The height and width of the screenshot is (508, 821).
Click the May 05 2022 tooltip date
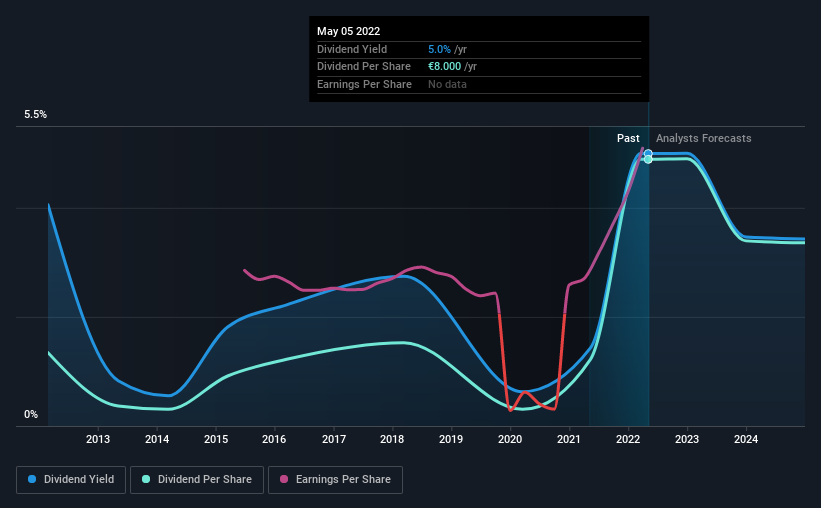(348, 31)
